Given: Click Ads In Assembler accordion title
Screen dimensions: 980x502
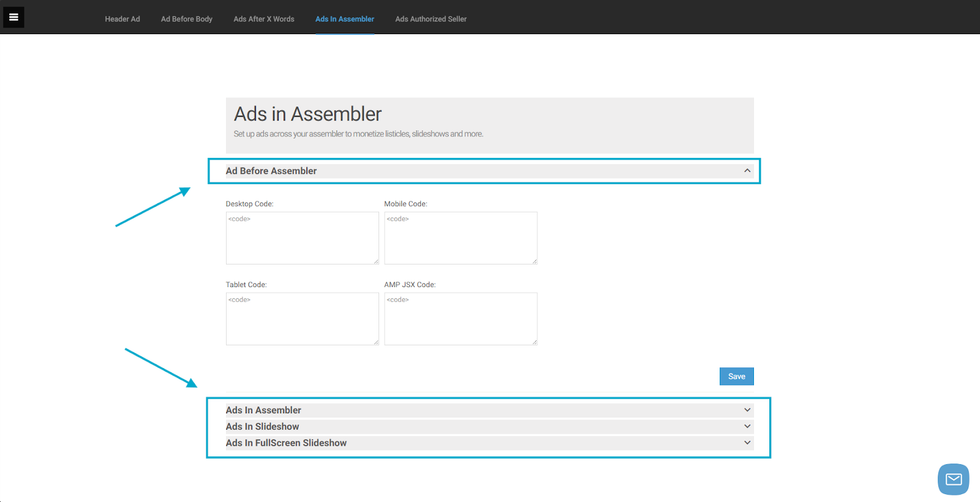Looking at the screenshot, I should tap(263, 410).
